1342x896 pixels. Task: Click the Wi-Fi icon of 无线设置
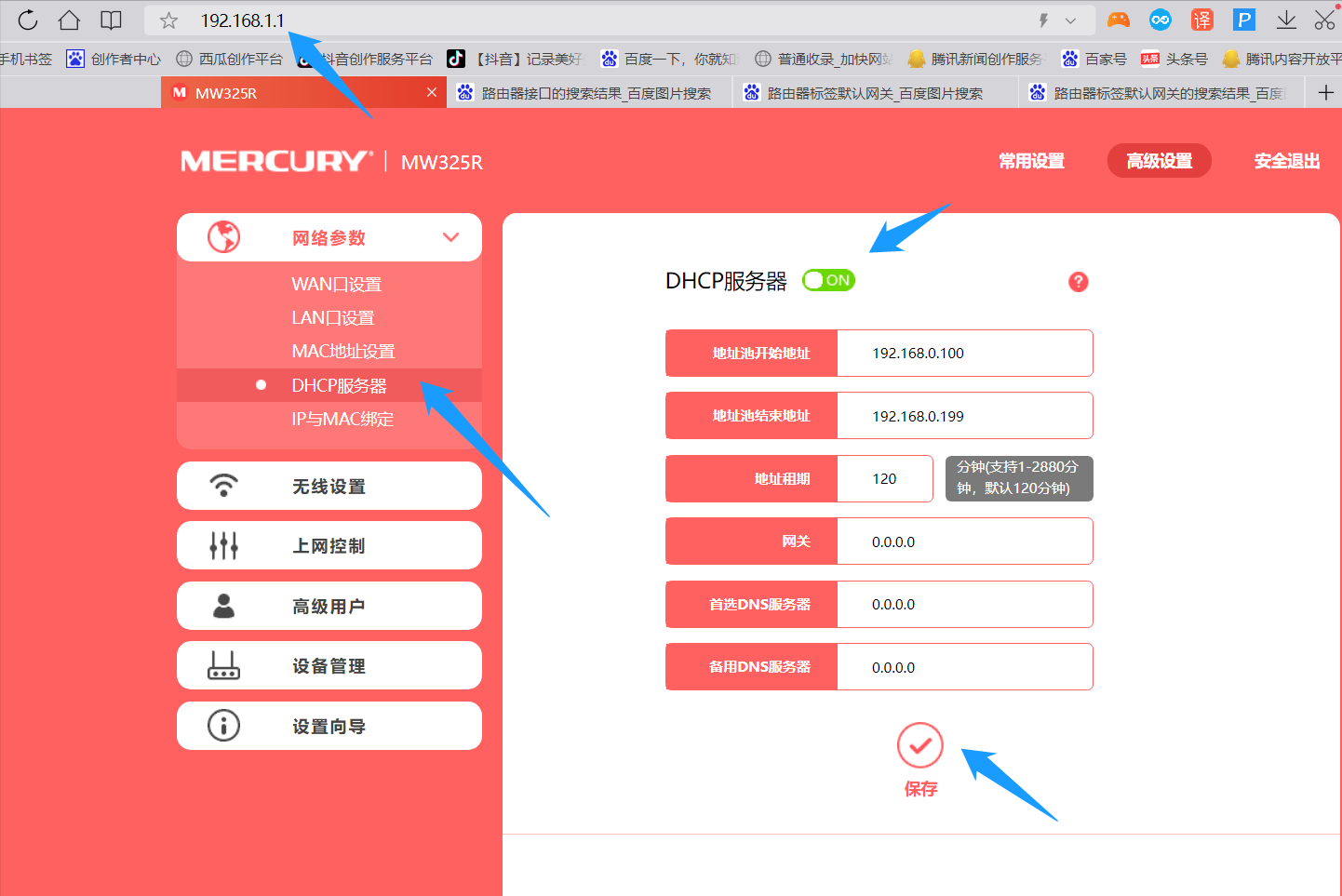pyautogui.click(x=223, y=486)
